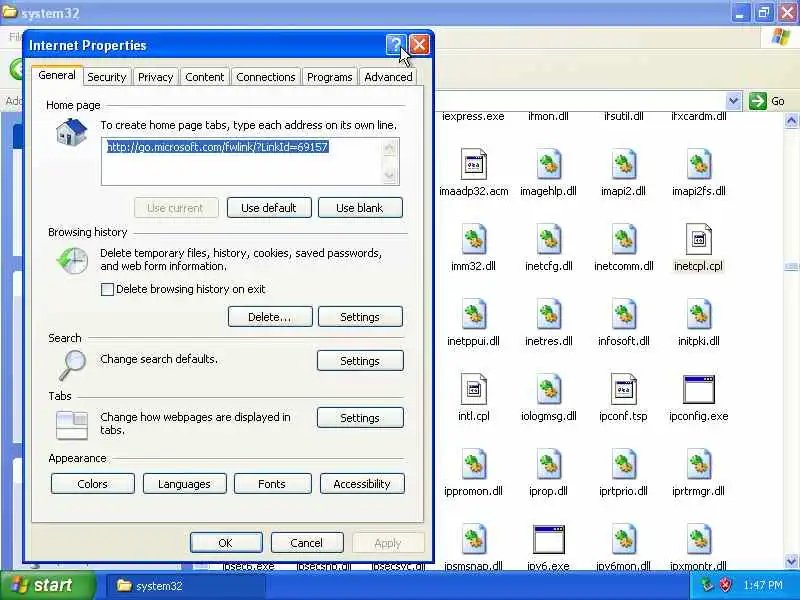Select the initpki.dll file icon

pyautogui.click(x=698, y=314)
